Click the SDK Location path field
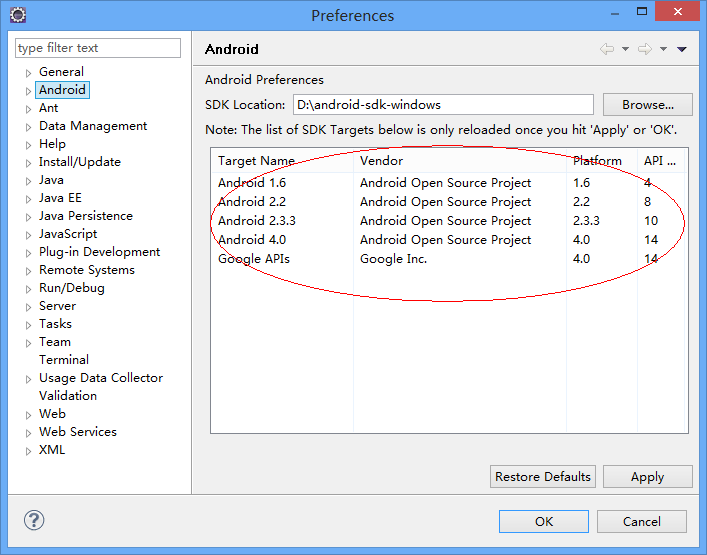 [x=443, y=105]
